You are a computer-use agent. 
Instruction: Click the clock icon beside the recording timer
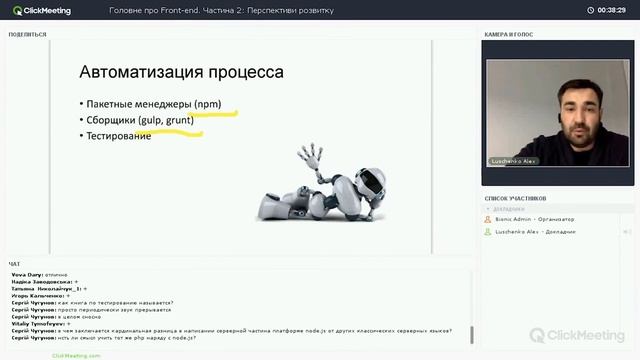pyautogui.click(x=590, y=10)
